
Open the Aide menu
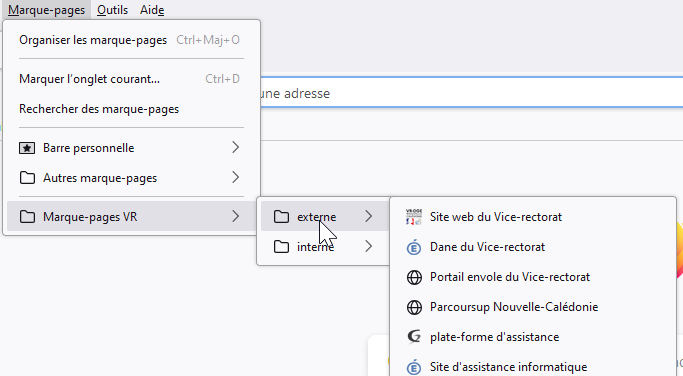coord(152,10)
